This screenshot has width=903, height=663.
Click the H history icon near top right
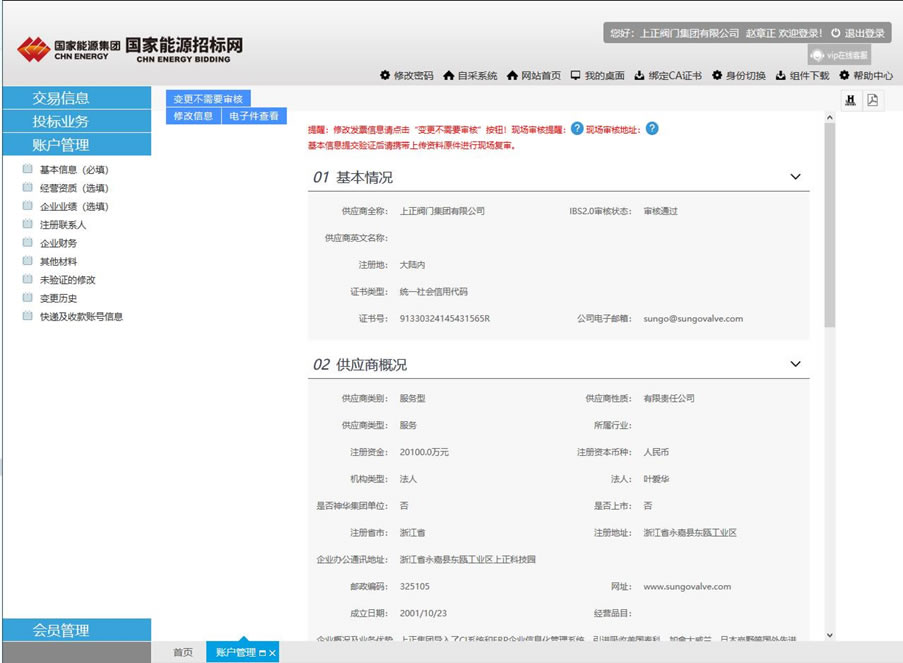pyautogui.click(x=848, y=100)
